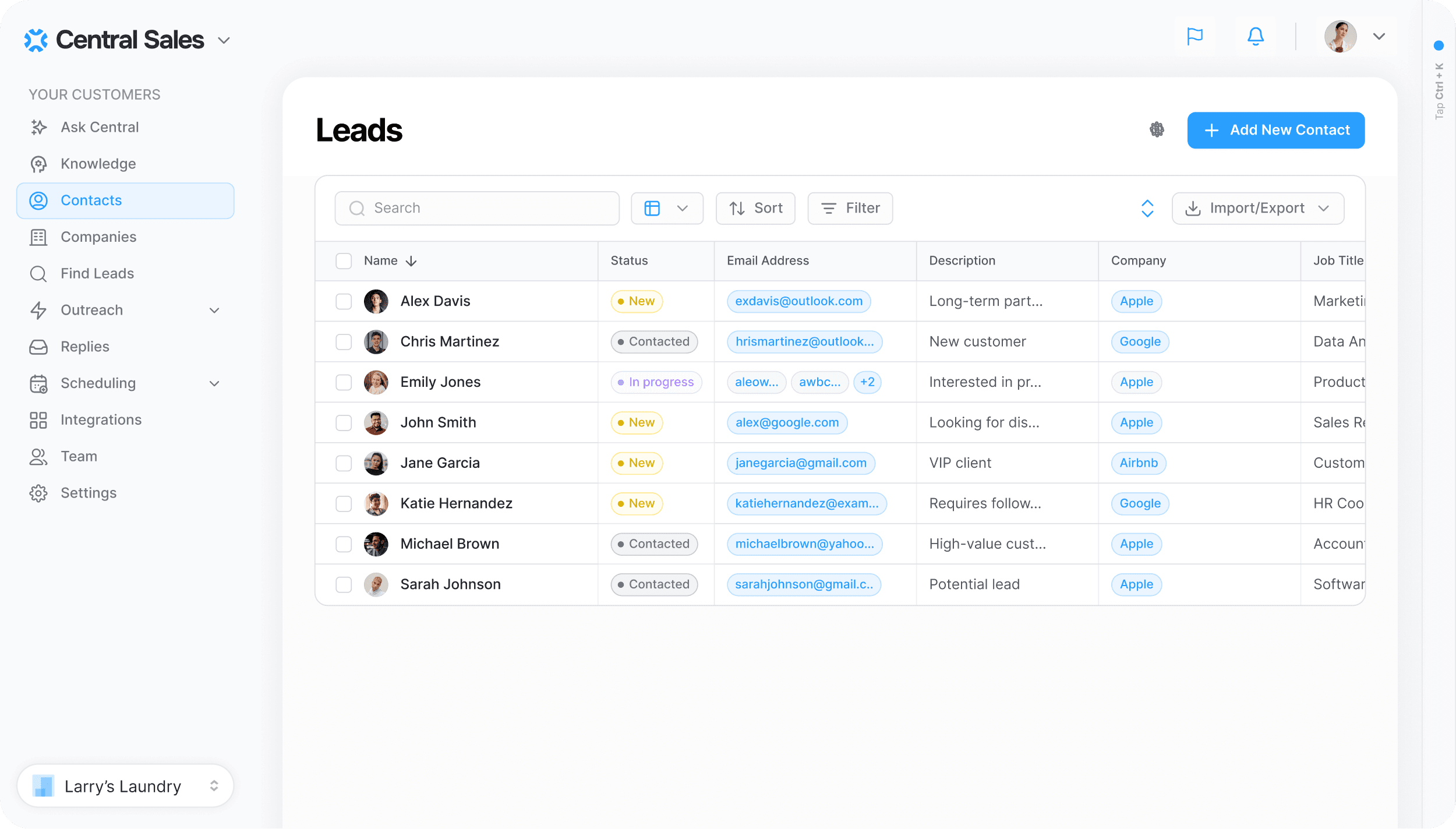
Task: Tick the checkbox for Jane Garcia
Action: (x=344, y=463)
